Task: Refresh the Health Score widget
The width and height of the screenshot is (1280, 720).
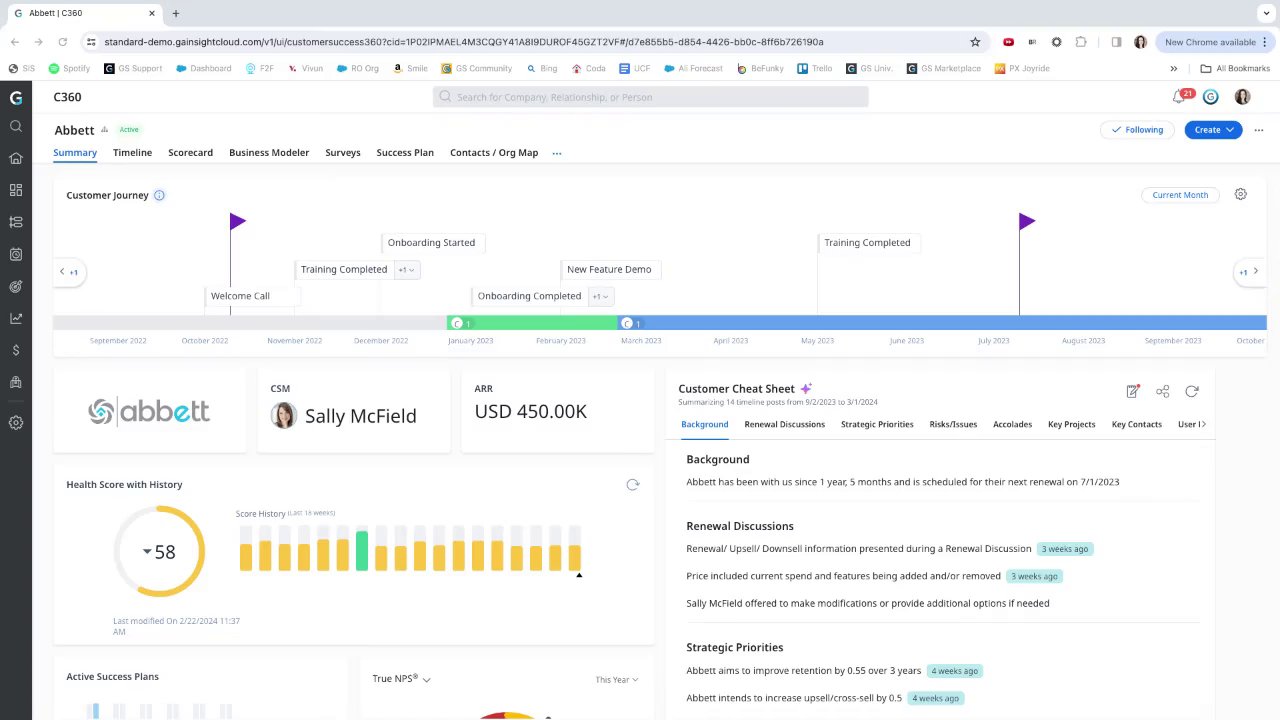Action: point(632,485)
